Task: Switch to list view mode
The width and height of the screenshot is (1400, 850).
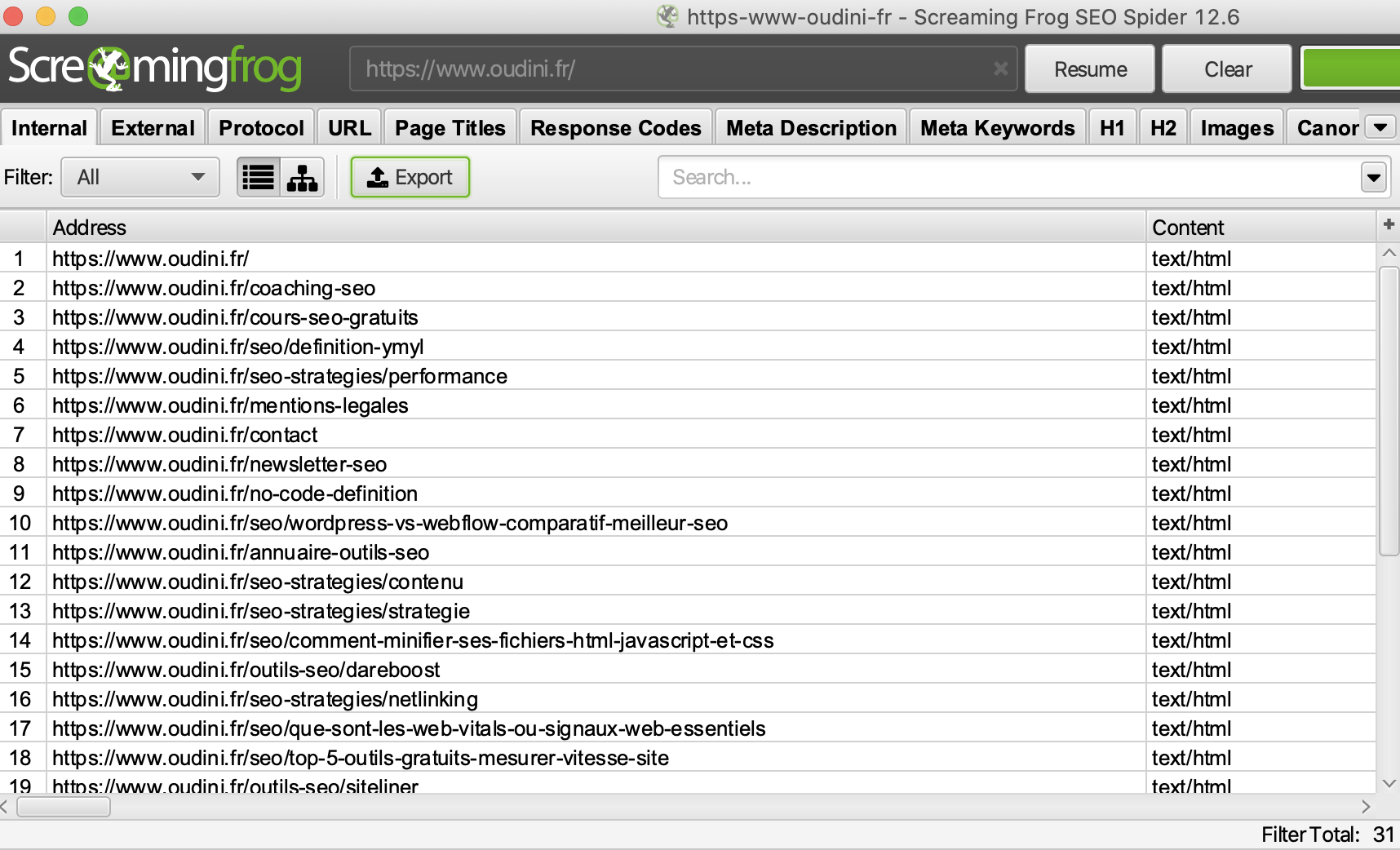Action: click(x=259, y=177)
